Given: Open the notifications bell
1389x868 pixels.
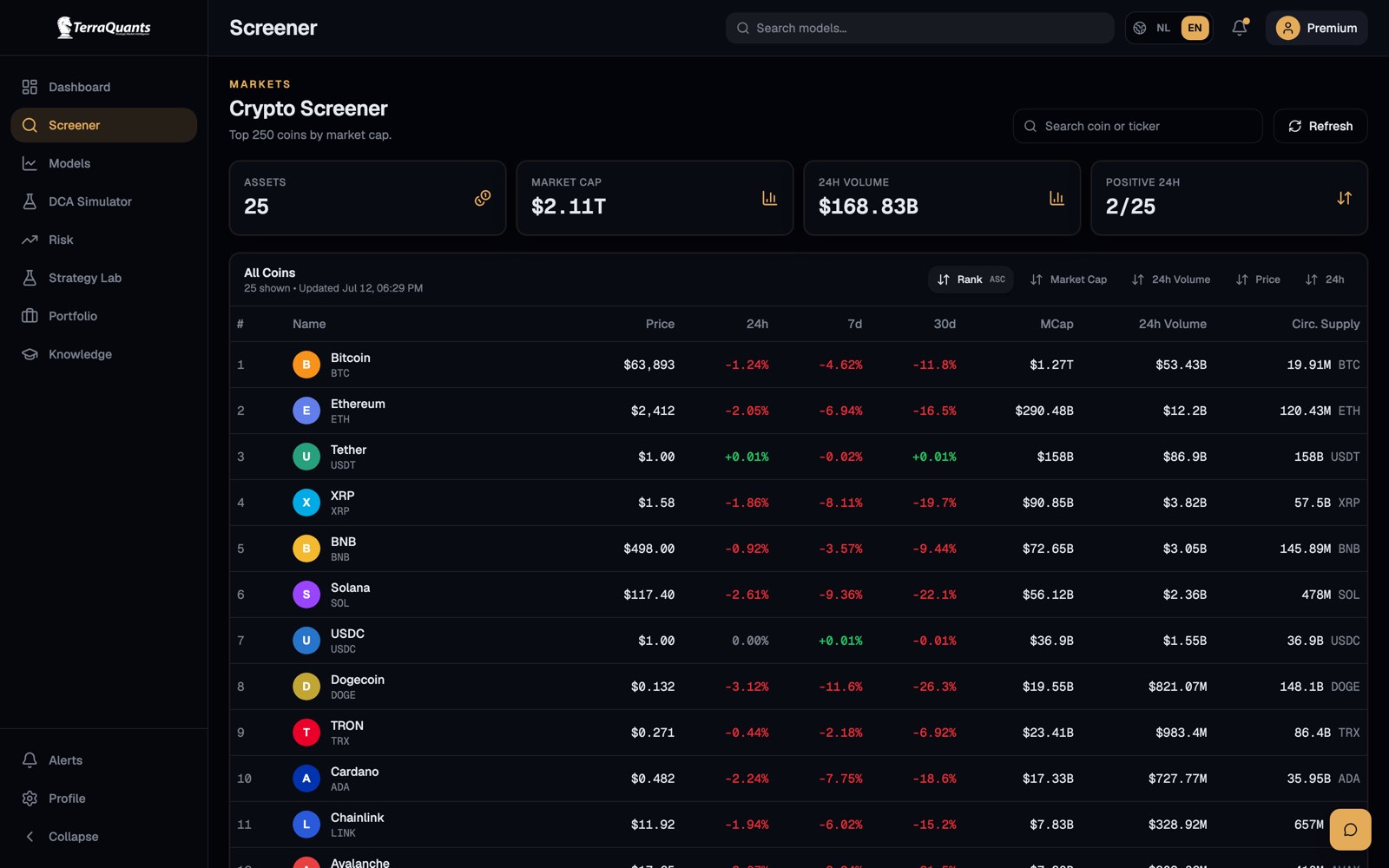Looking at the screenshot, I should [1240, 28].
